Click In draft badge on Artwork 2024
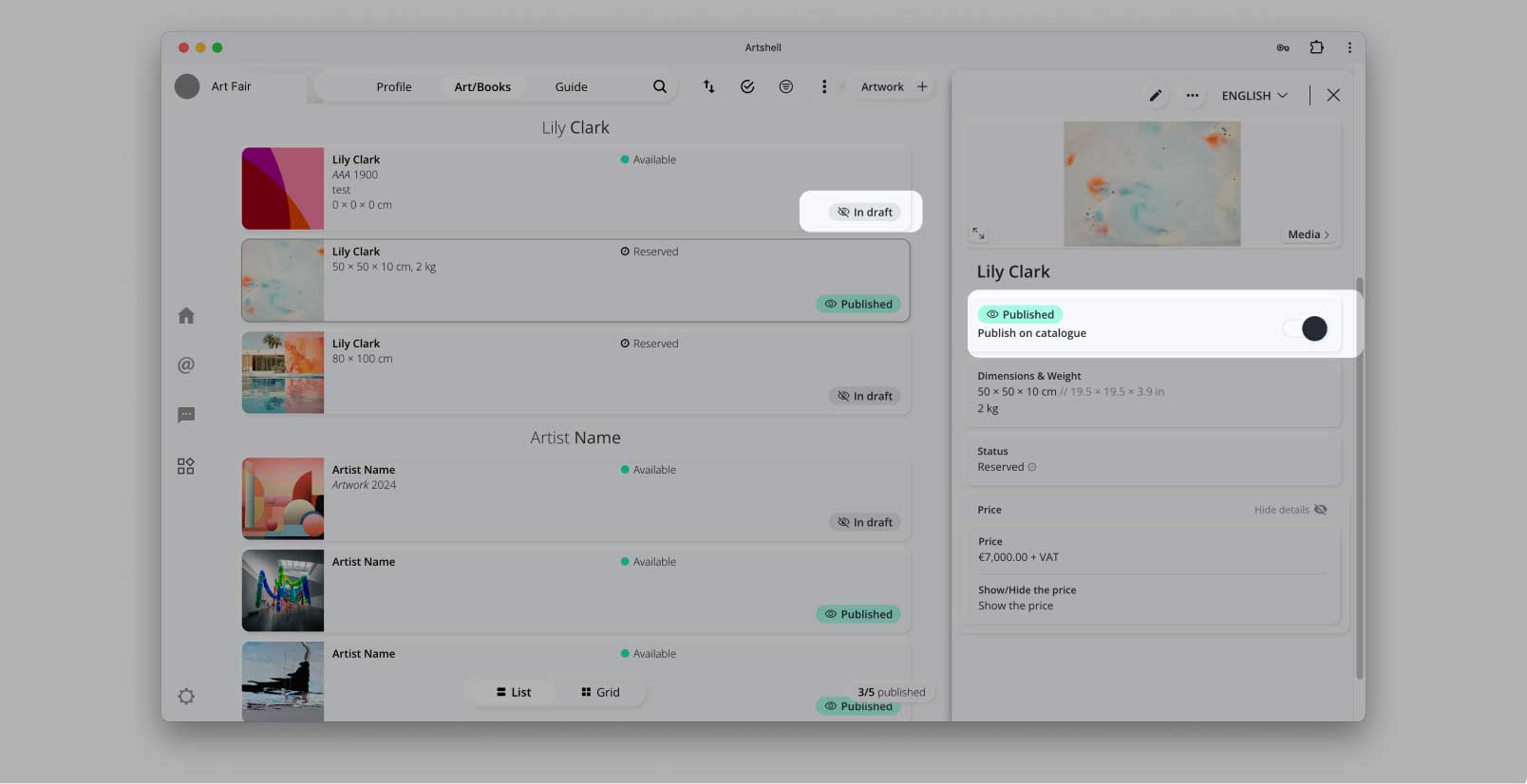Screen dimensions: 1527x784 (x=865, y=522)
